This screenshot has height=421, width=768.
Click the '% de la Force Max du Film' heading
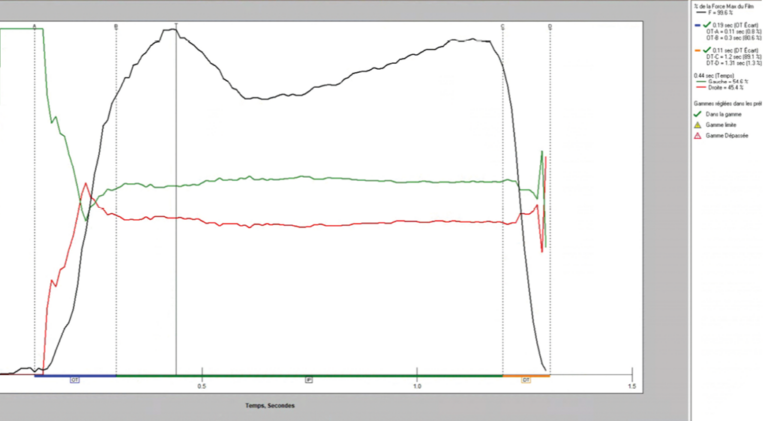[x=723, y=6]
